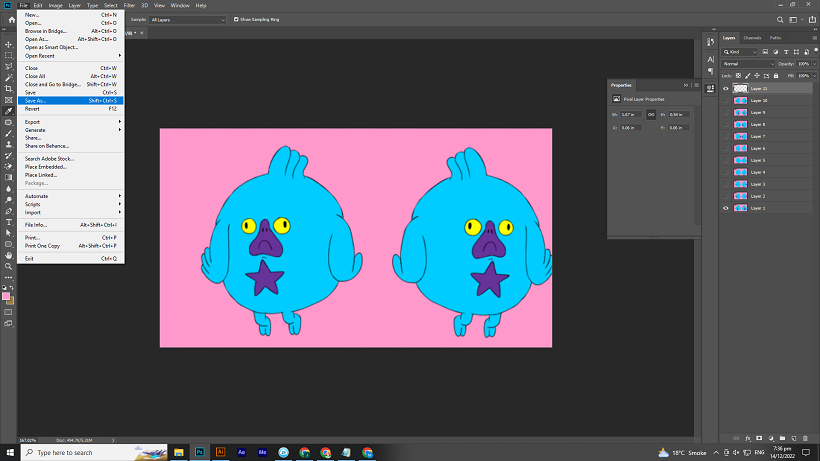Screen dimensions: 820x461
Task: Open the Filter menu in menu bar
Action: pos(129,5)
